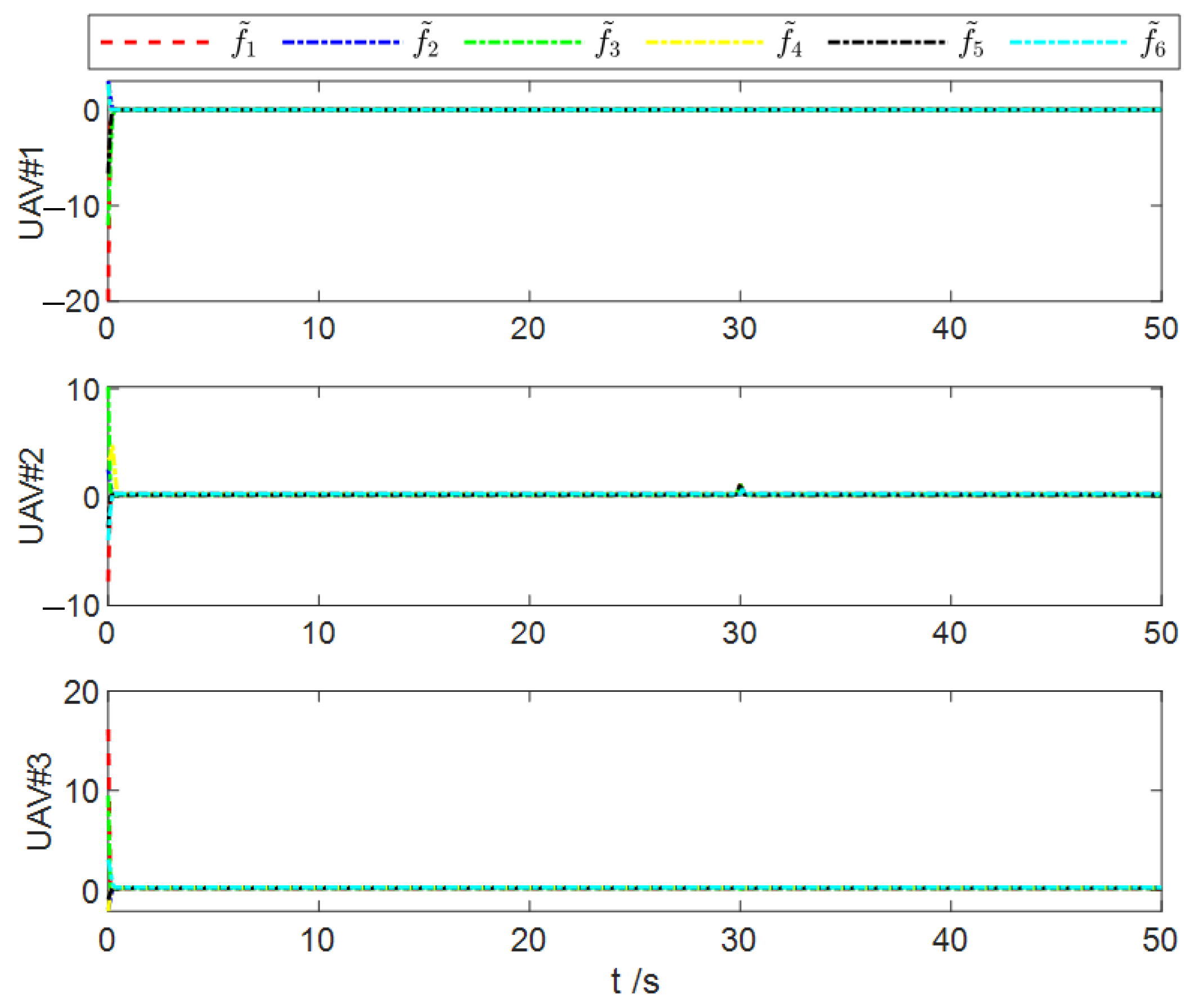Click the red dashed f̃1 legend line
Image resolution: width=1193 pixels, height=1008 pixels.
pyautogui.click(x=155, y=42)
